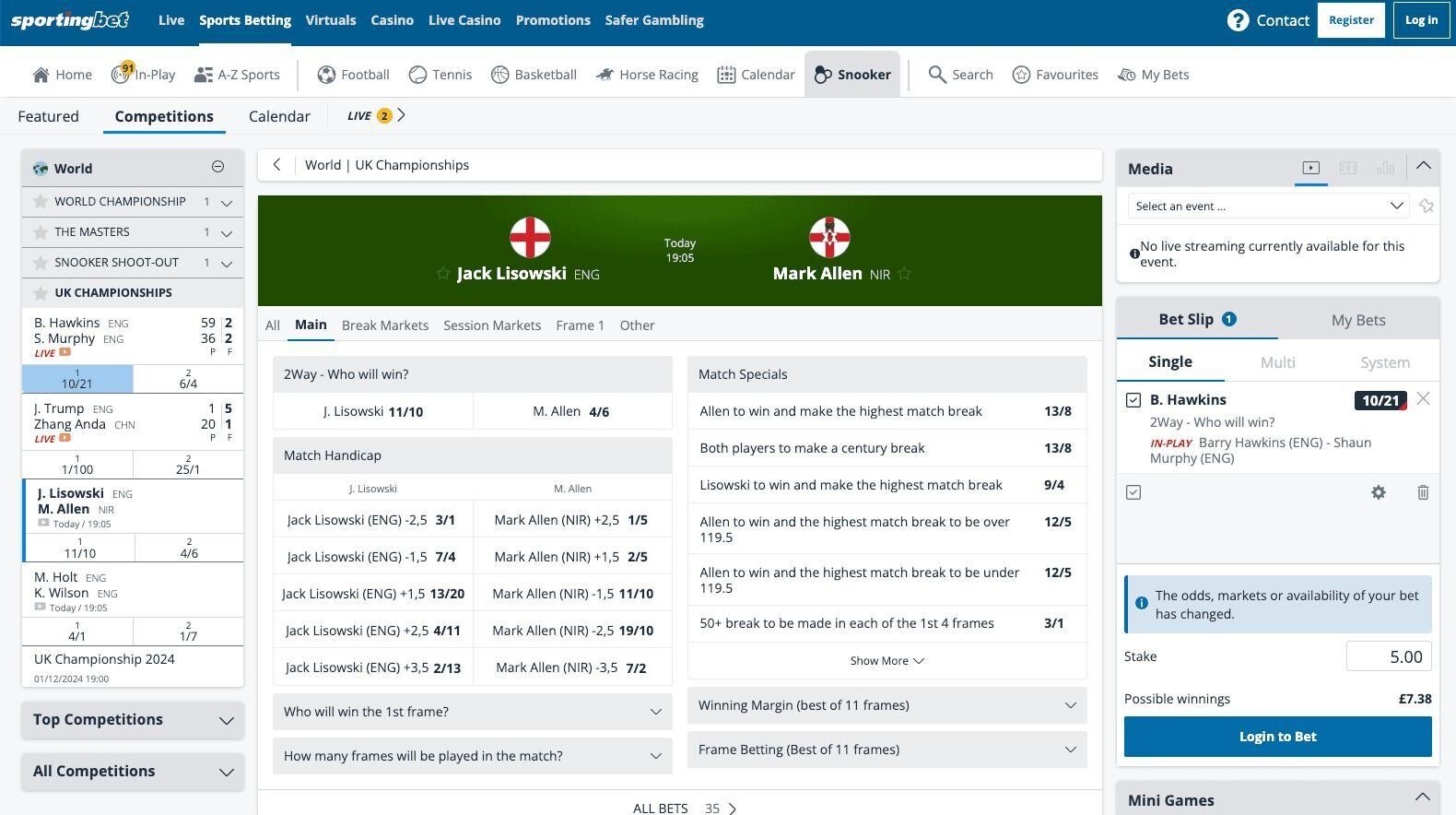Open In-Play with 91 badge
1456x815 pixels.
[143, 75]
